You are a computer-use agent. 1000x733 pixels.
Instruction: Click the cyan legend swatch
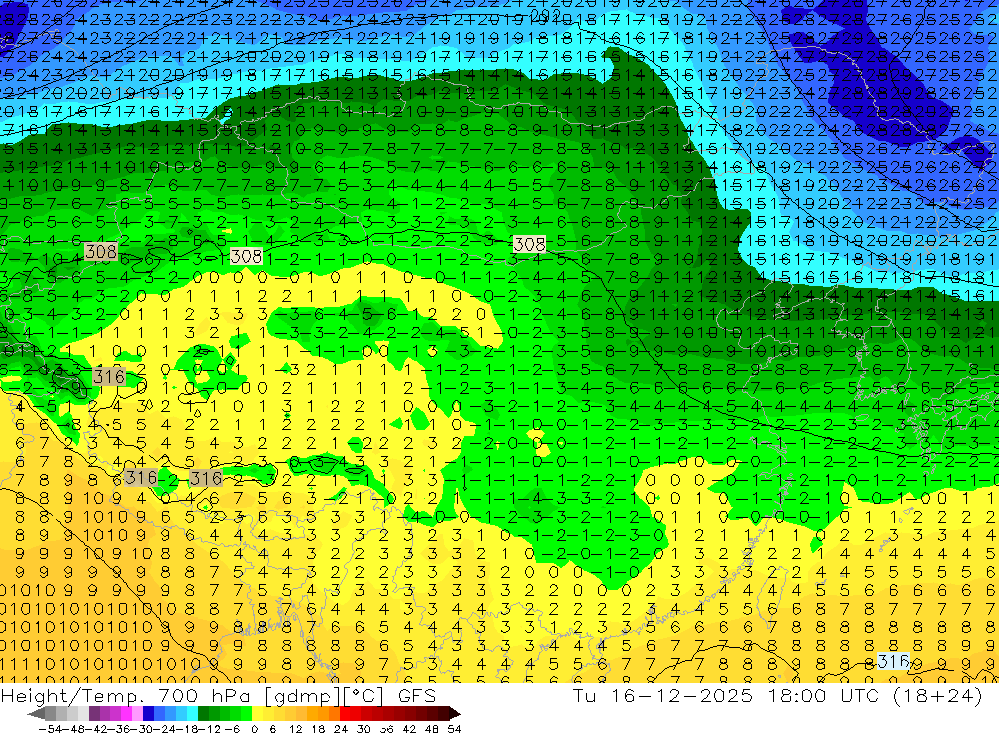pos(192,714)
